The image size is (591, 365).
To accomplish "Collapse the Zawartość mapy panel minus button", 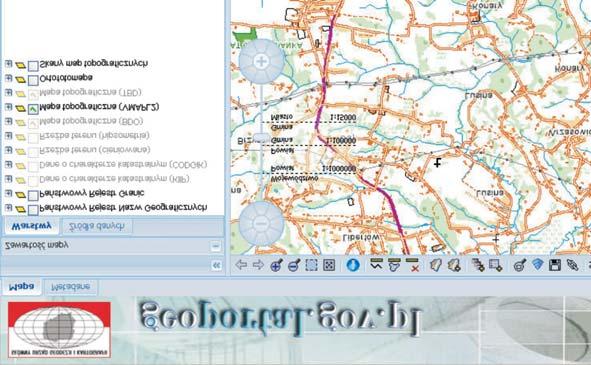I will [216, 246].
